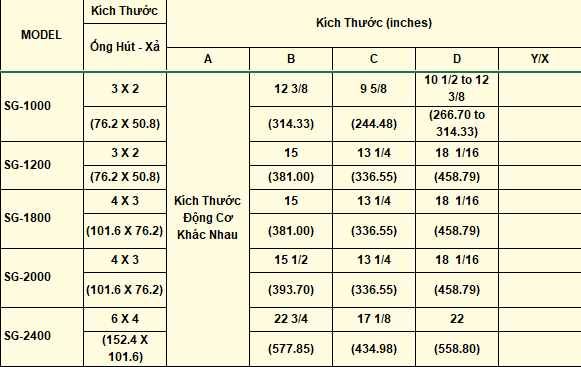Click the (558.80) value cell
This screenshot has width=581, height=367.
coord(457,349)
